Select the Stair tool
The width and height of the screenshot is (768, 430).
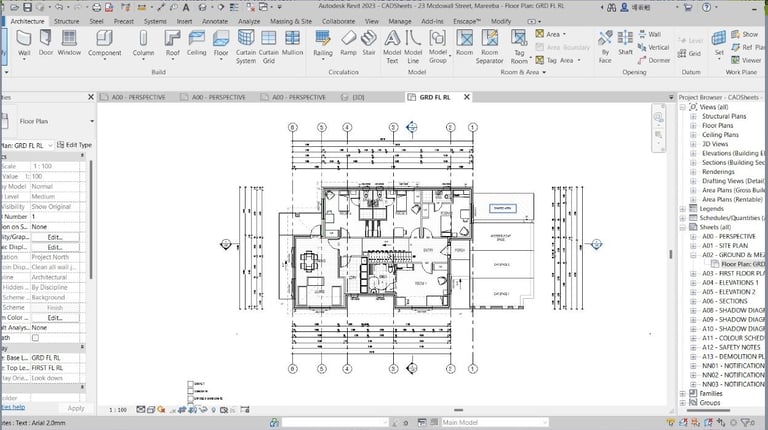click(x=369, y=42)
